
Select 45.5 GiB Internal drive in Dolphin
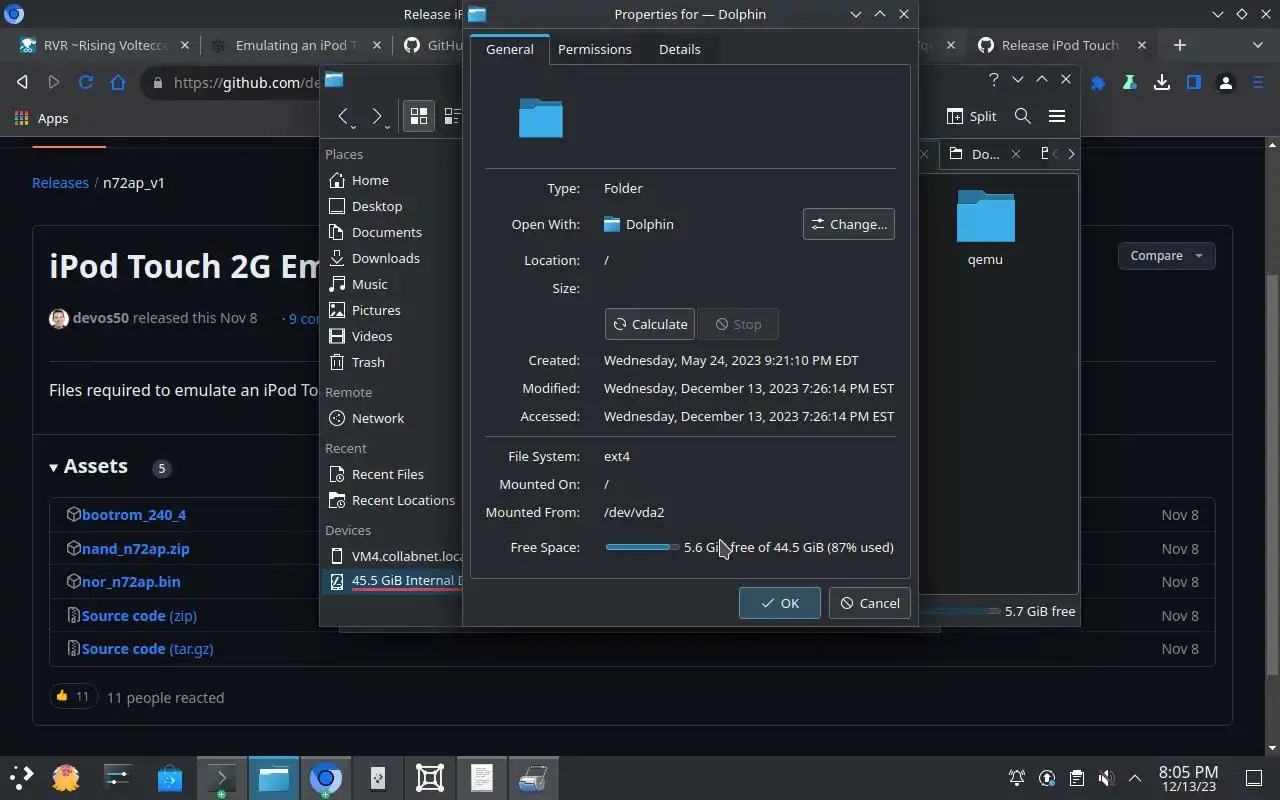pyautogui.click(x=392, y=580)
